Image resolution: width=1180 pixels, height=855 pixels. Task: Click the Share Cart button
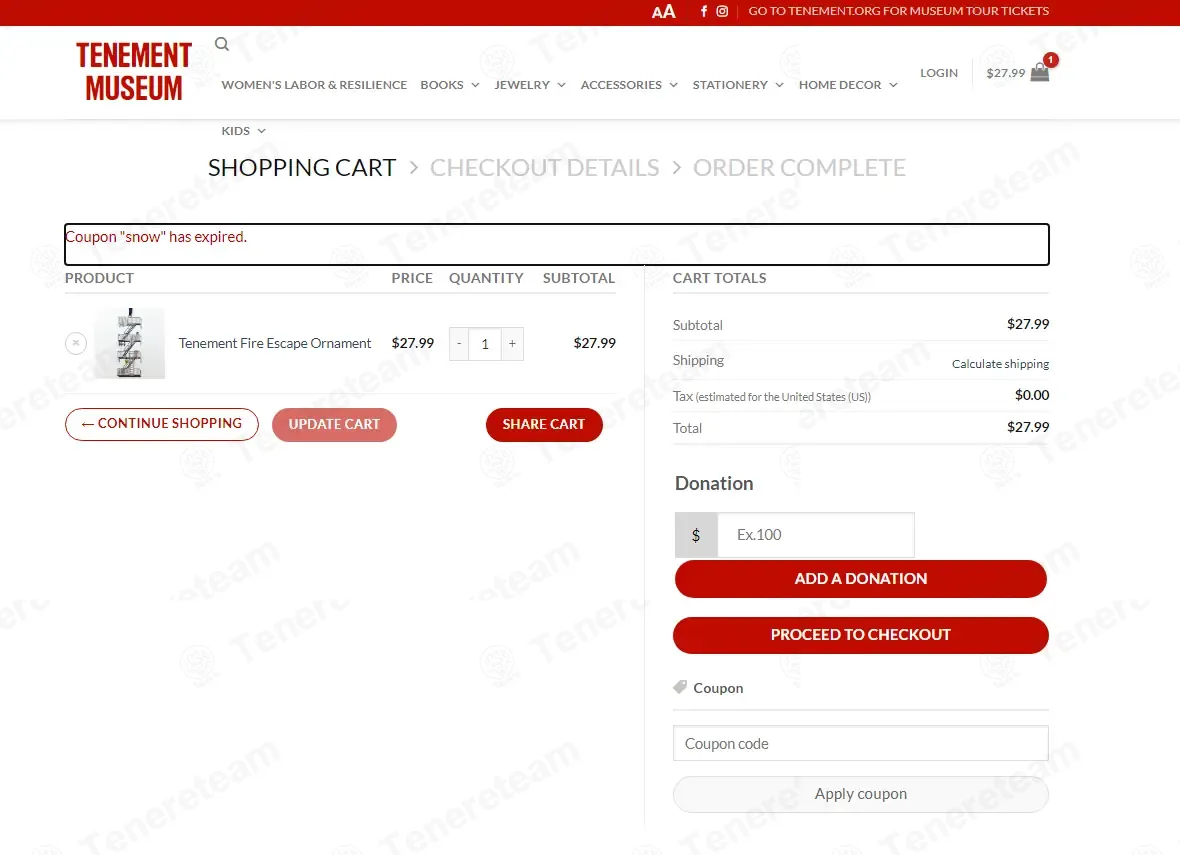pos(544,424)
